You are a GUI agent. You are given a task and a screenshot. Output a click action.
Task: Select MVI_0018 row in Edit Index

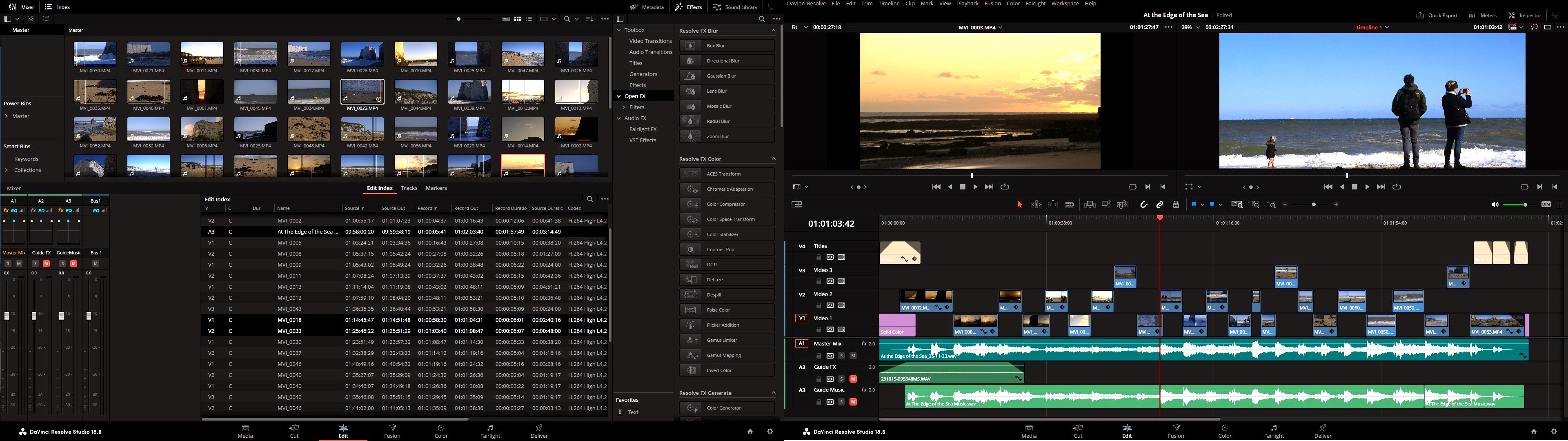click(x=405, y=320)
